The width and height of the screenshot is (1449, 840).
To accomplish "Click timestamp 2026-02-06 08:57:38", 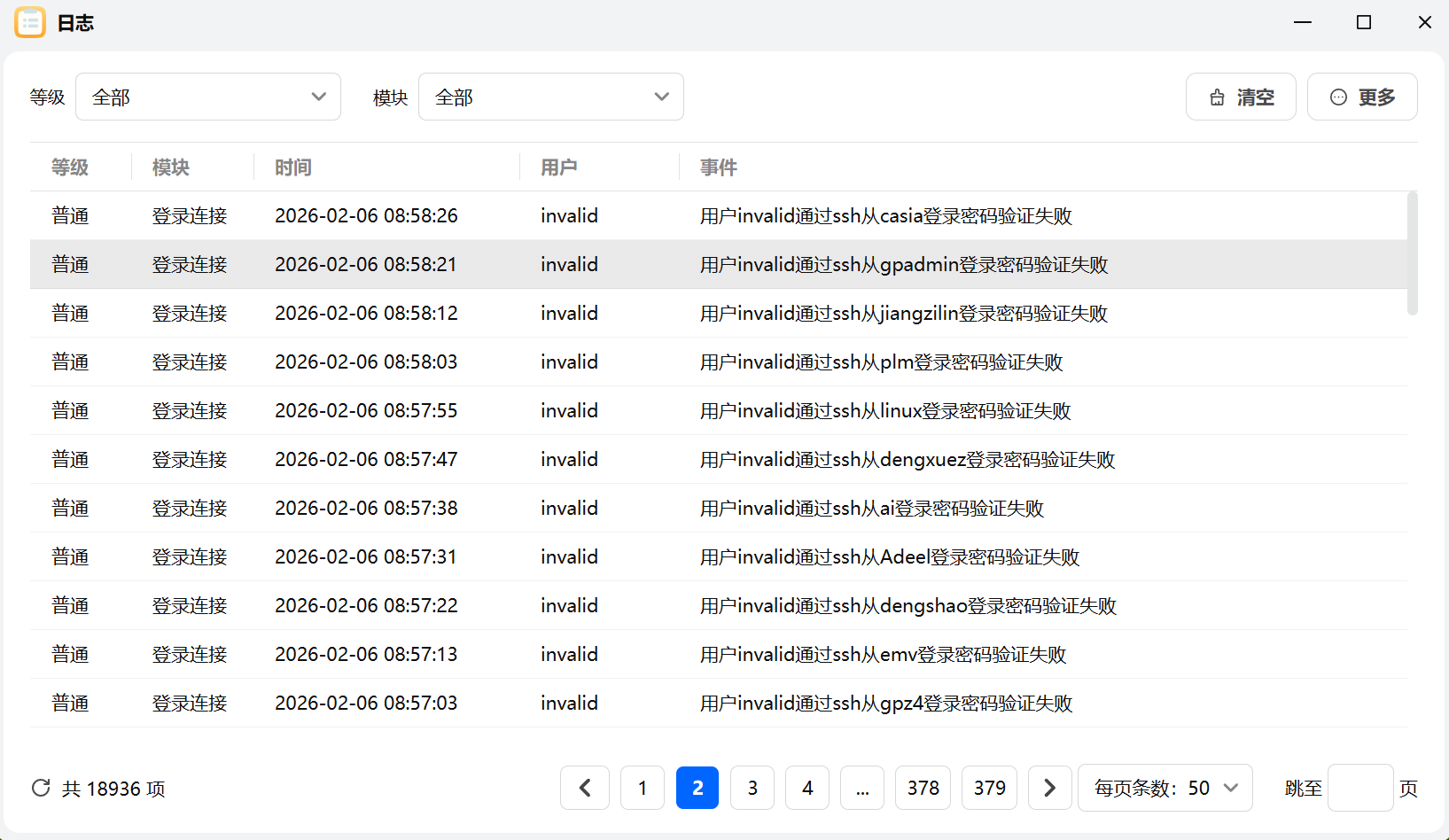I will pyautogui.click(x=366, y=508).
